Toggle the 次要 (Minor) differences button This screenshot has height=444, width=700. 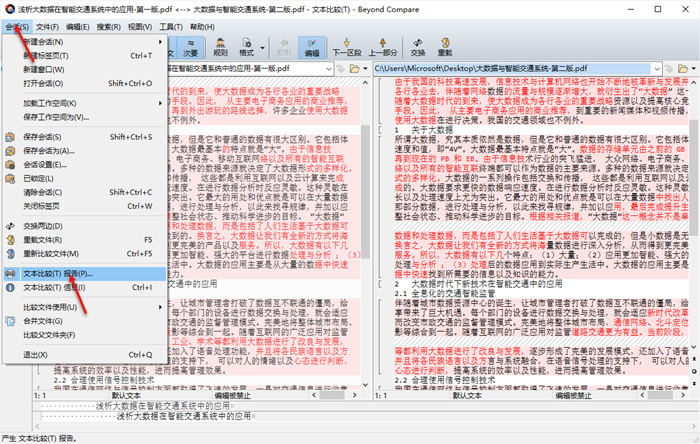191,47
